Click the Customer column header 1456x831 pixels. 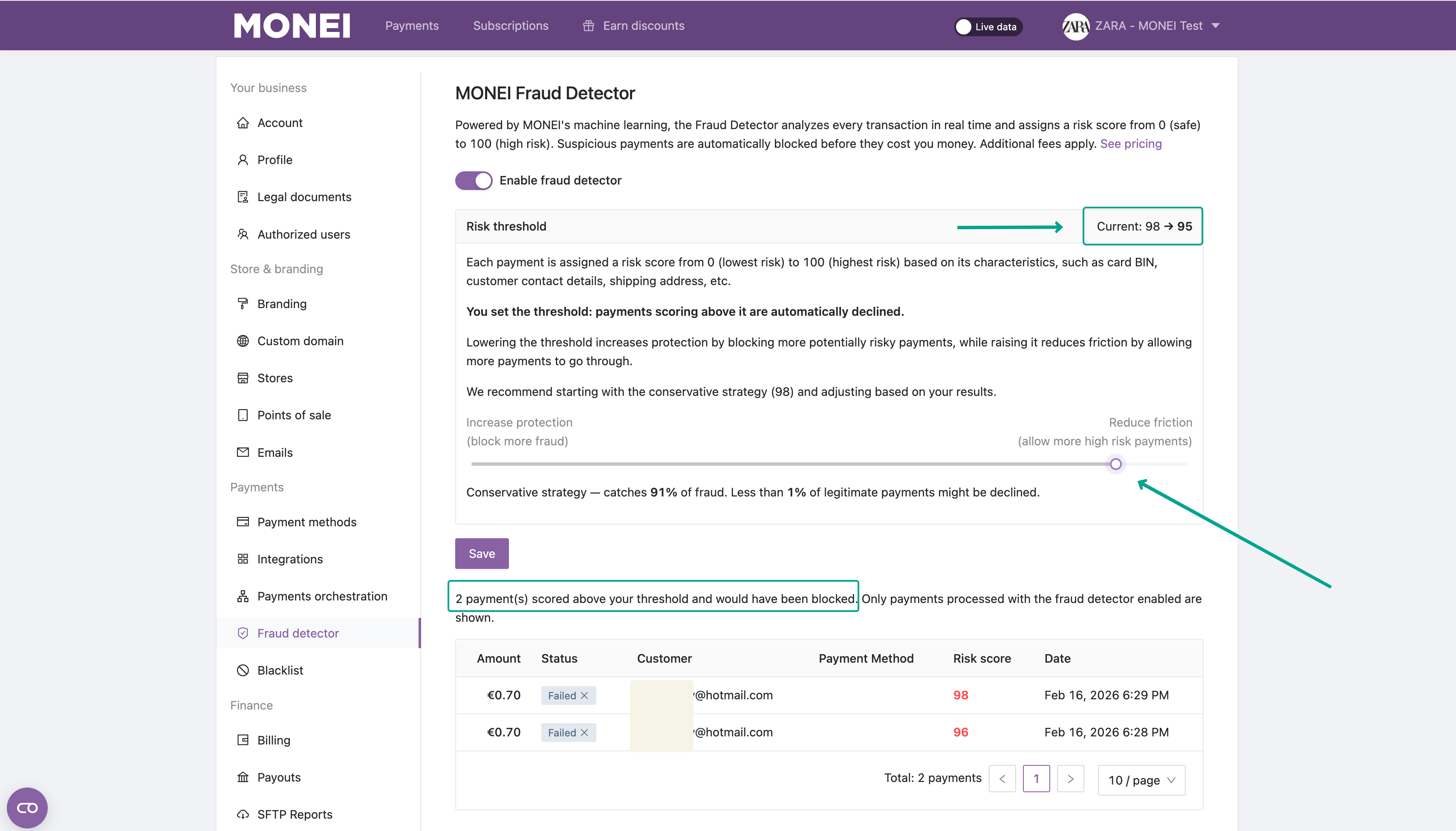[664, 658]
